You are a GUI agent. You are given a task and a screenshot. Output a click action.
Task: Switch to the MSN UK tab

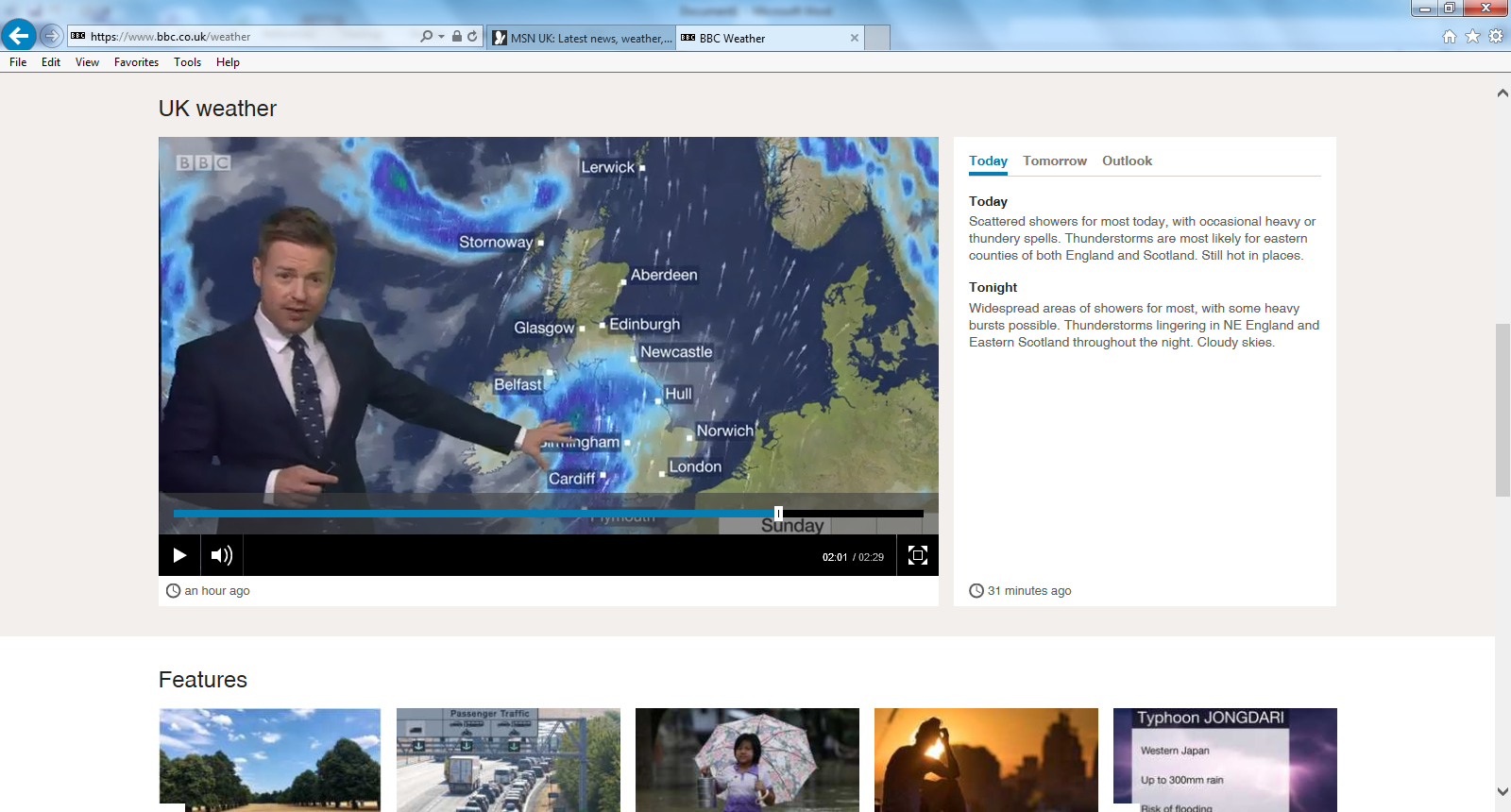click(x=582, y=38)
